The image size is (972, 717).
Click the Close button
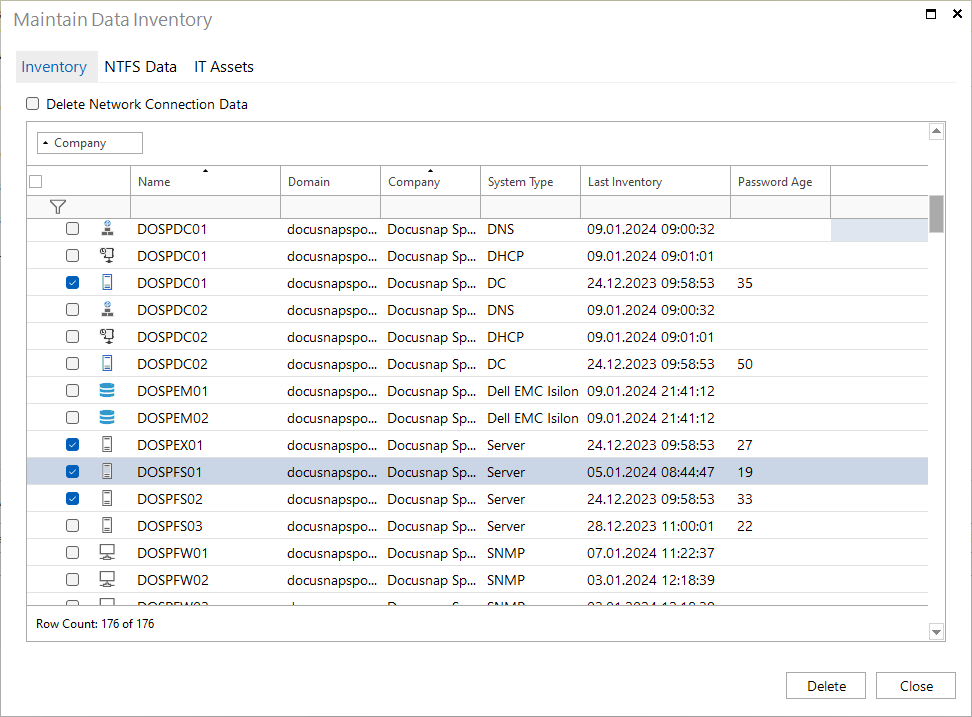click(916, 685)
